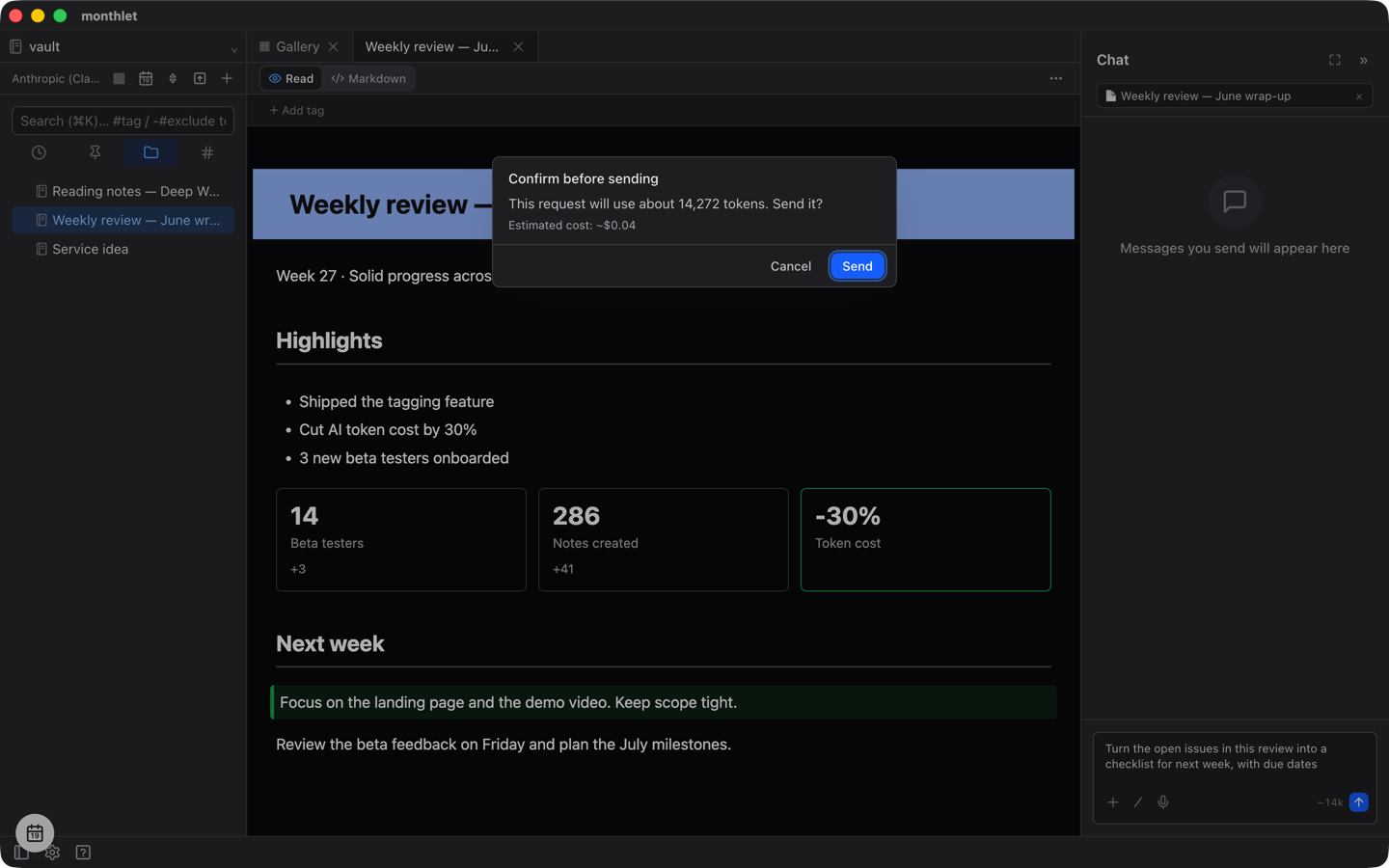Close the Weekly review tab

(519, 46)
